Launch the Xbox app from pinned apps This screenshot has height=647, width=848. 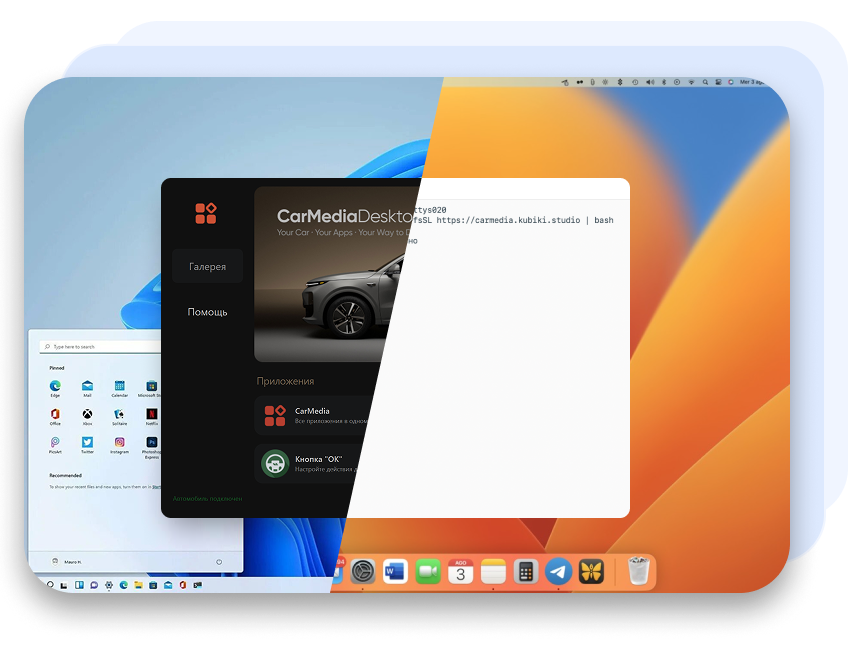click(x=88, y=414)
